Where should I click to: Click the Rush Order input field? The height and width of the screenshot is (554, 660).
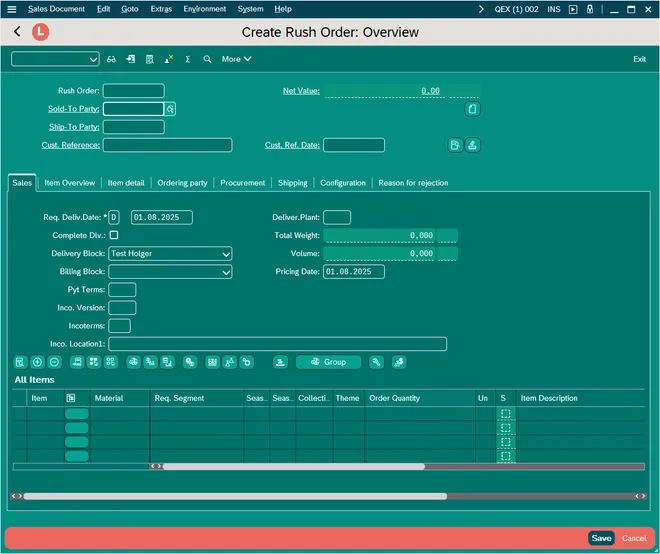pos(134,91)
